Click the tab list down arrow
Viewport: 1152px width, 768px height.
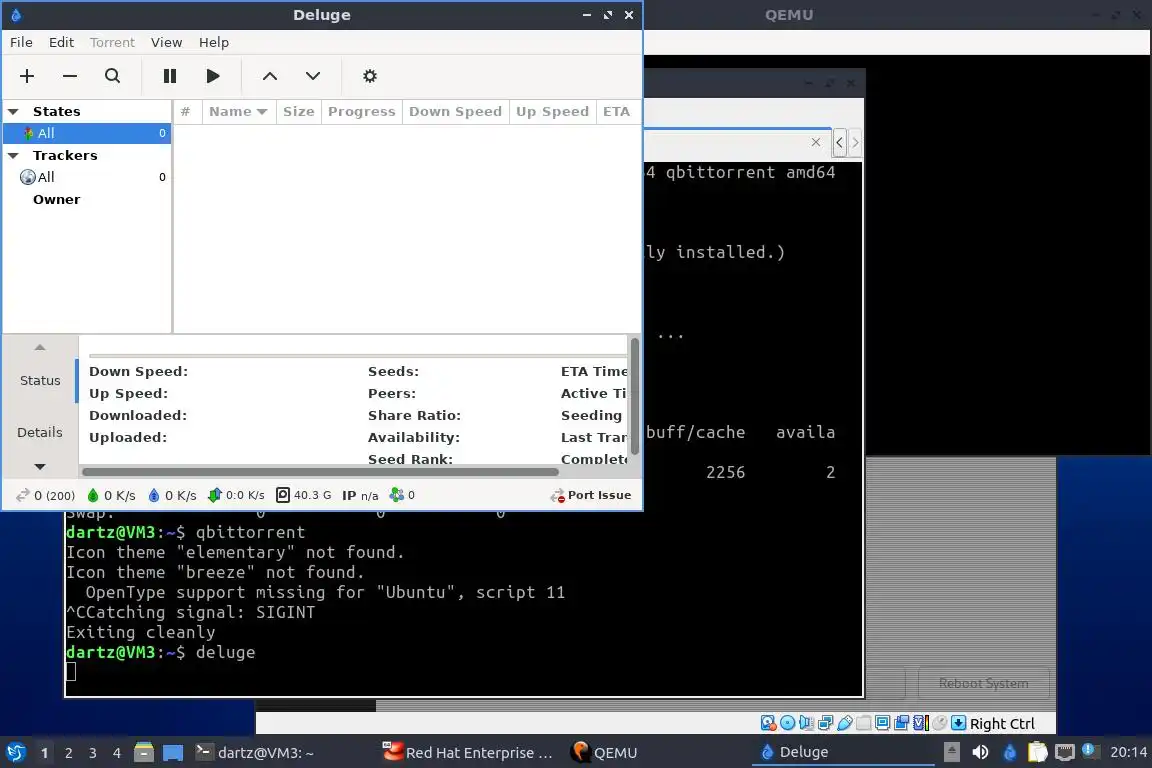pos(40,467)
